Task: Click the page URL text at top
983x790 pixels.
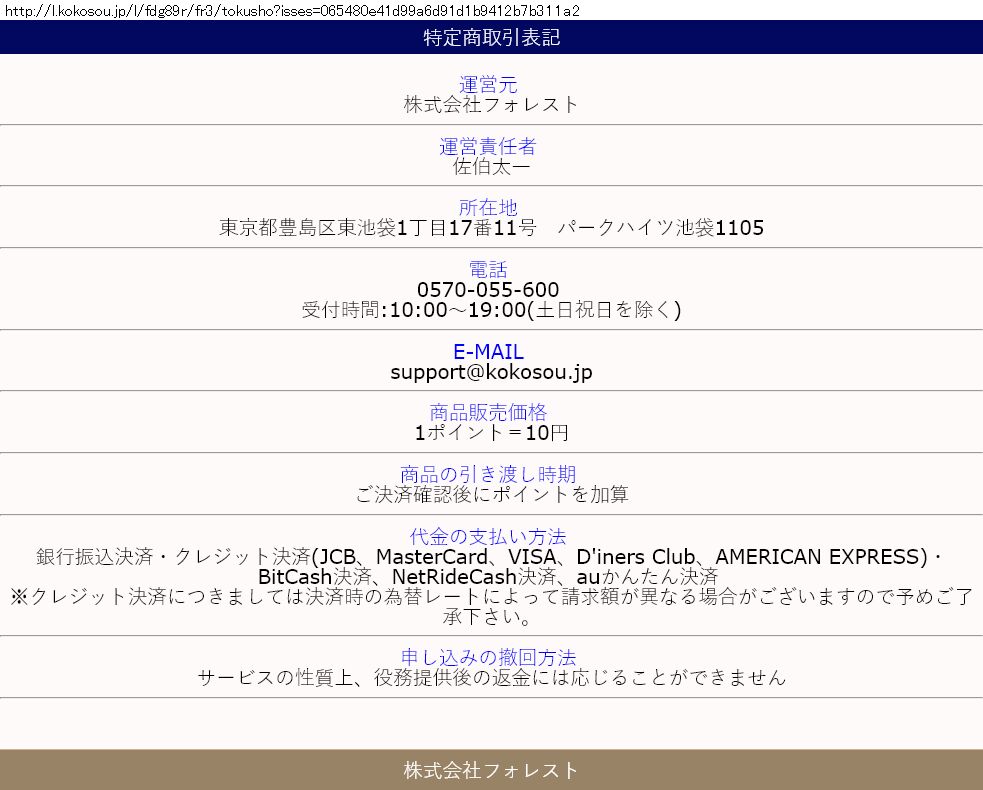Action: coord(291,10)
